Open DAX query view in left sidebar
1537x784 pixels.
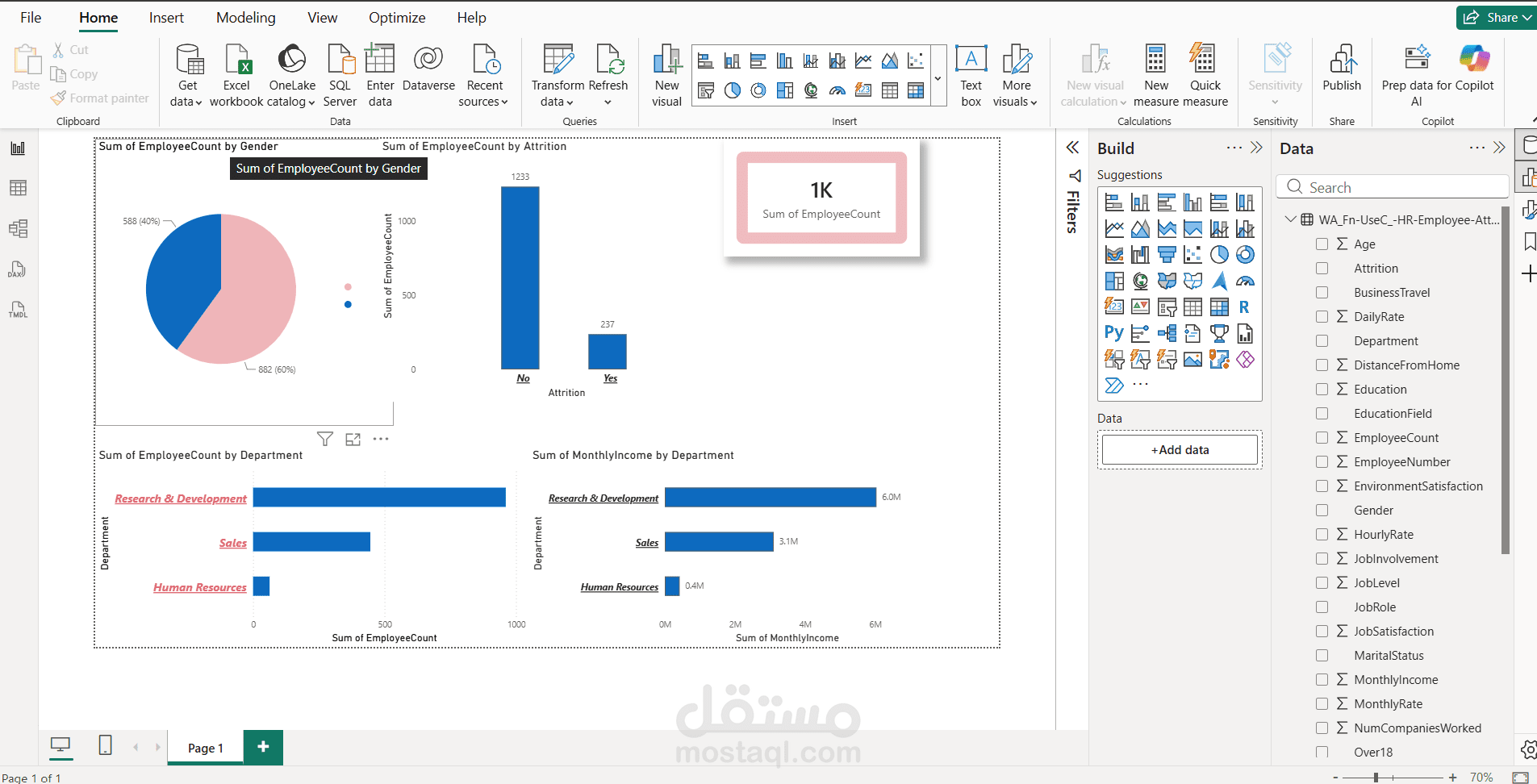tap(18, 269)
